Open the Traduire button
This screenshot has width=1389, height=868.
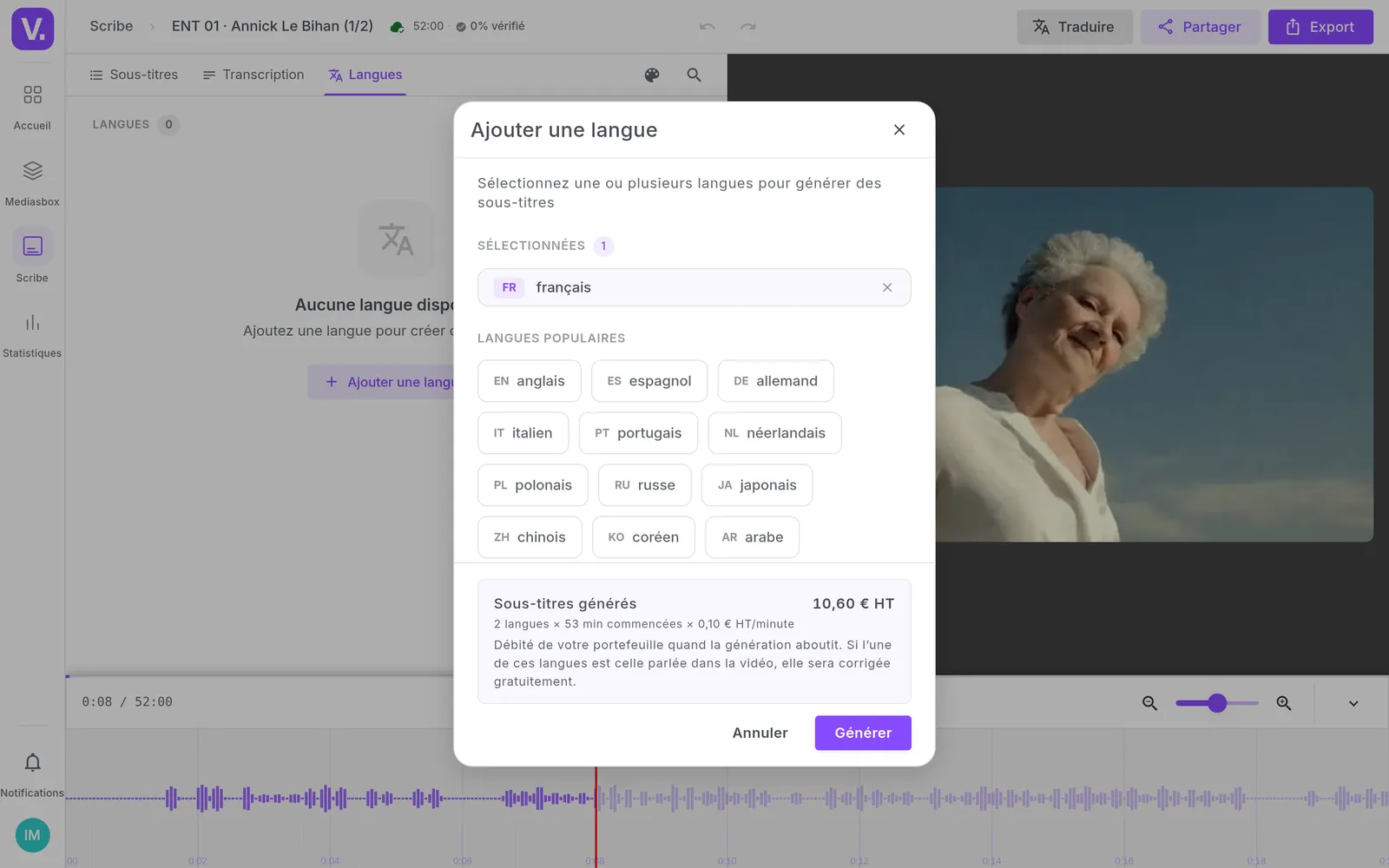tap(1075, 27)
